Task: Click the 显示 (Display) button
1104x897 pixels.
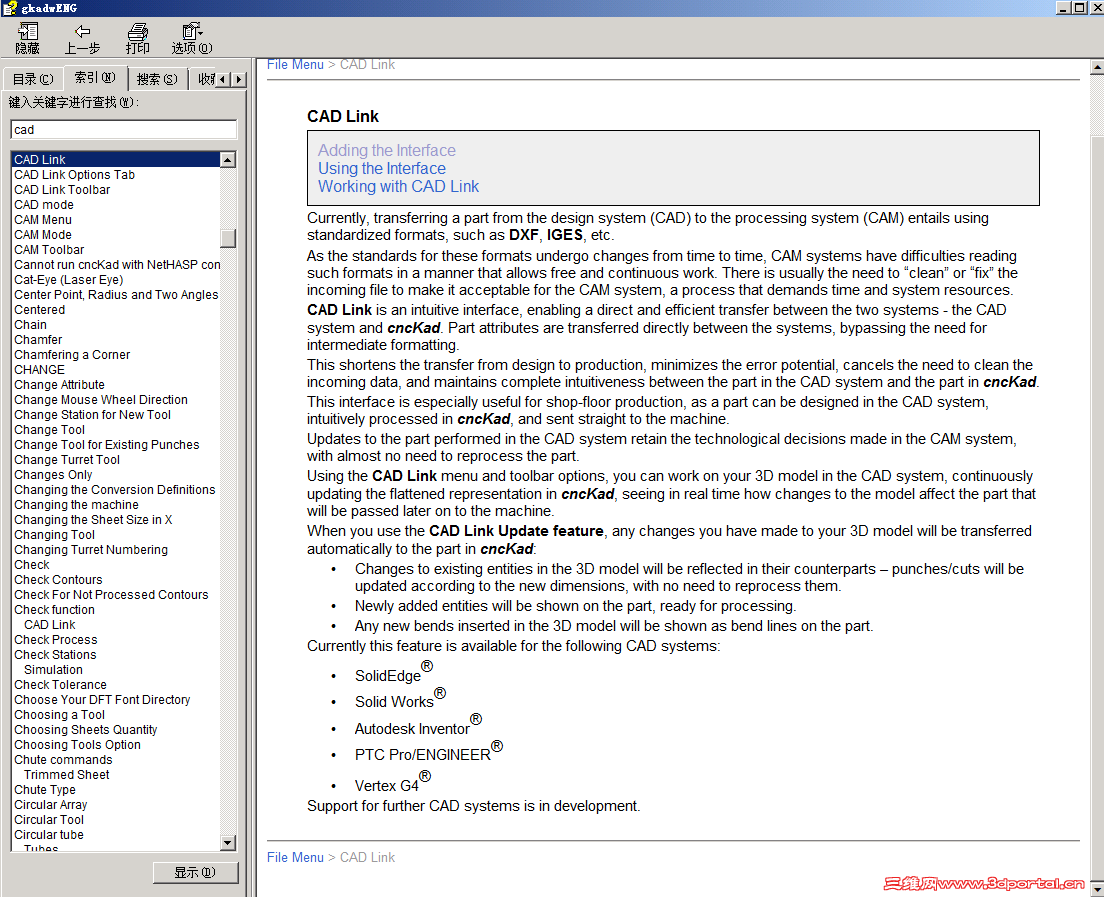Action: tap(195, 872)
